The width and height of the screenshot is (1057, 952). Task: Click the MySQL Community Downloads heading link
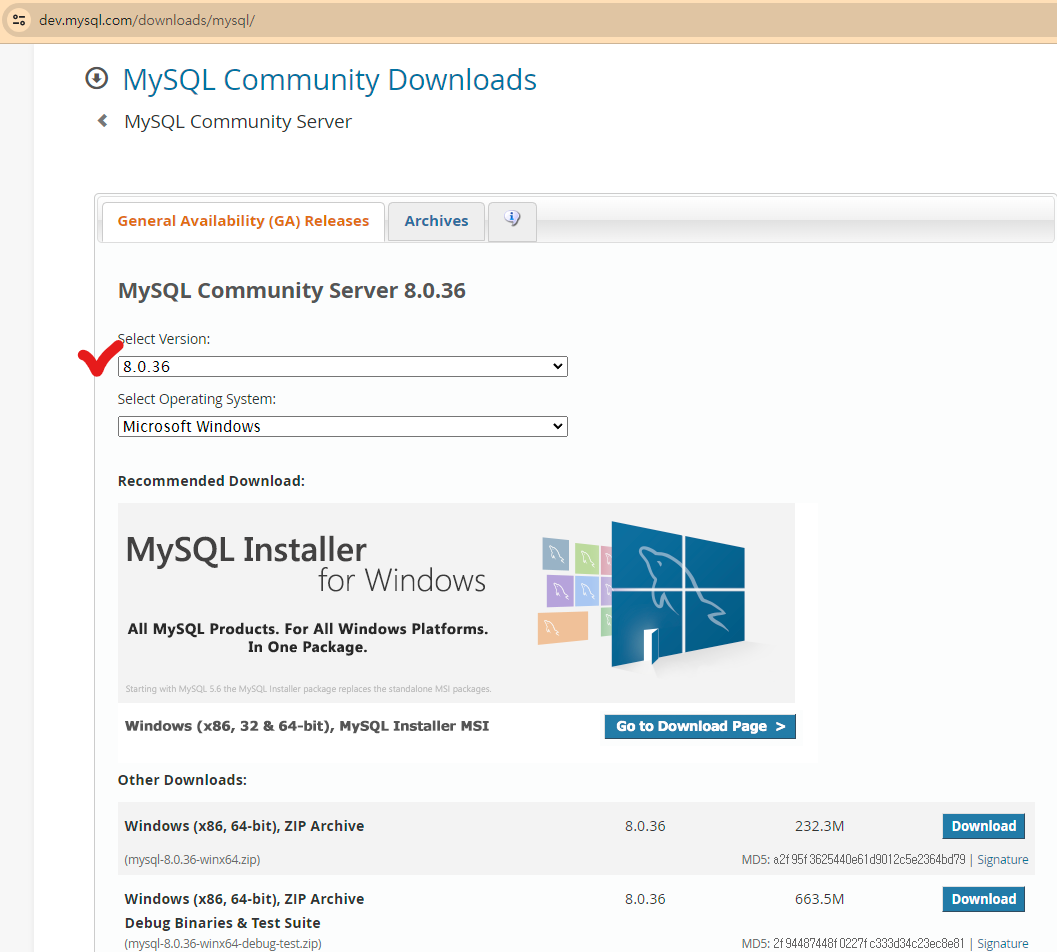pyautogui.click(x=330, y=80)
